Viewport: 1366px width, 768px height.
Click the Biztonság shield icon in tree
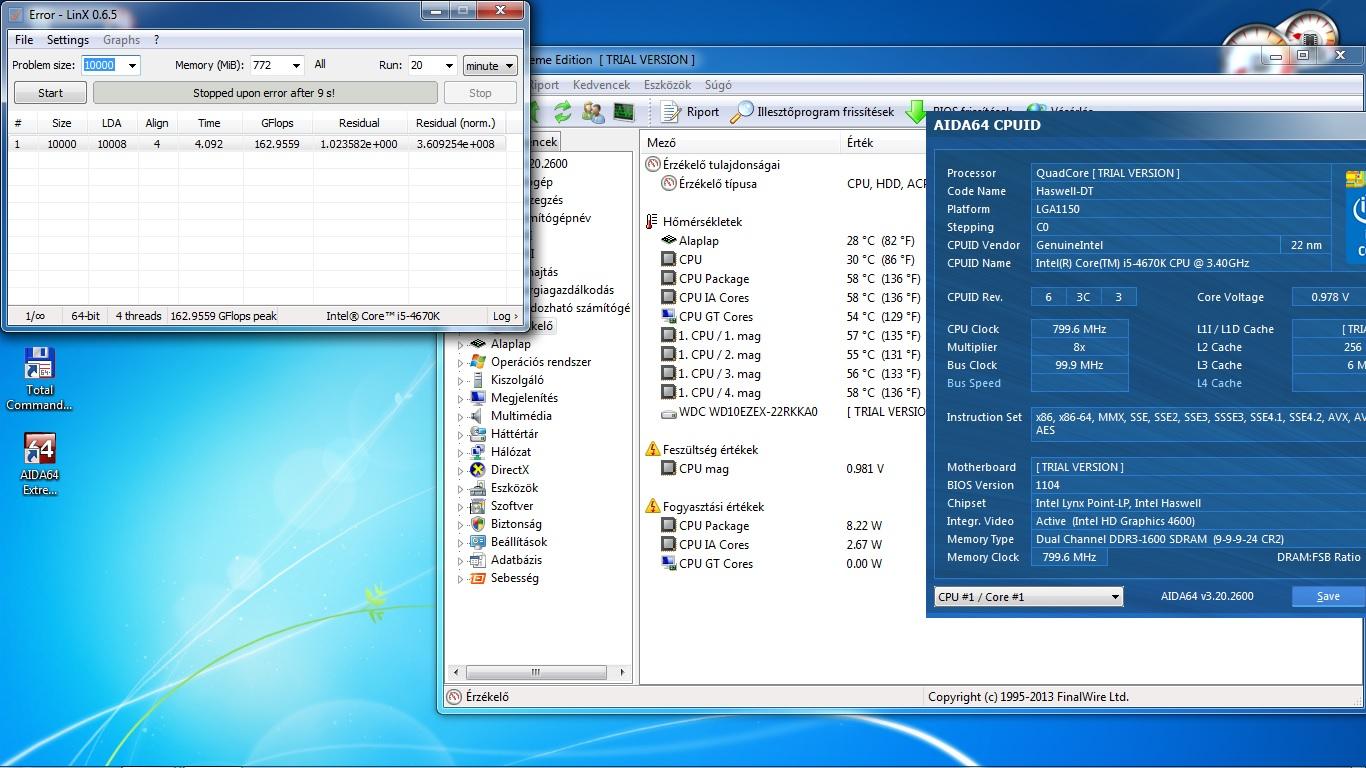point(477,524)
